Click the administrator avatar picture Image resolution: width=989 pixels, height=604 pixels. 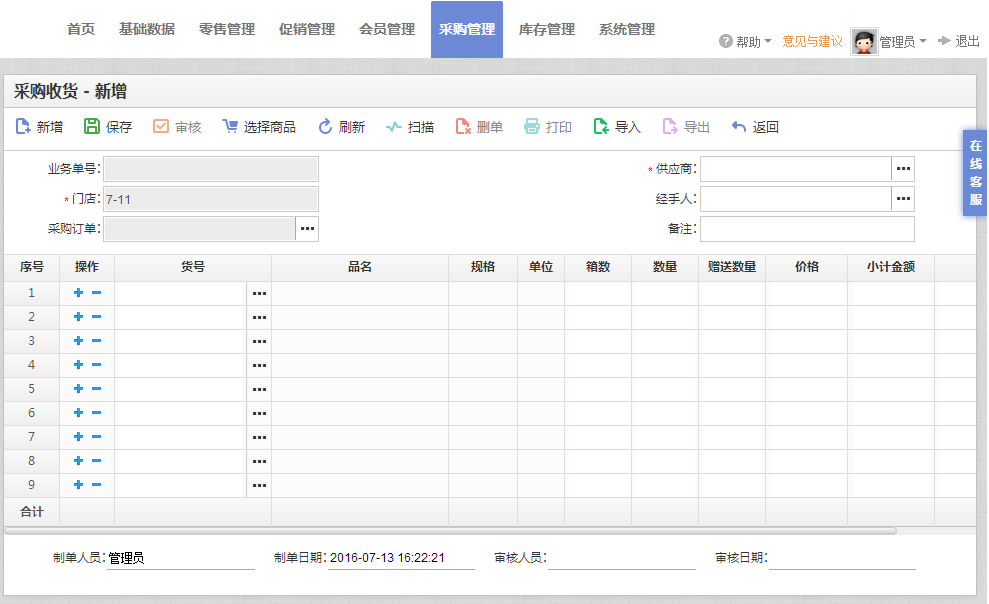[863, 42]
